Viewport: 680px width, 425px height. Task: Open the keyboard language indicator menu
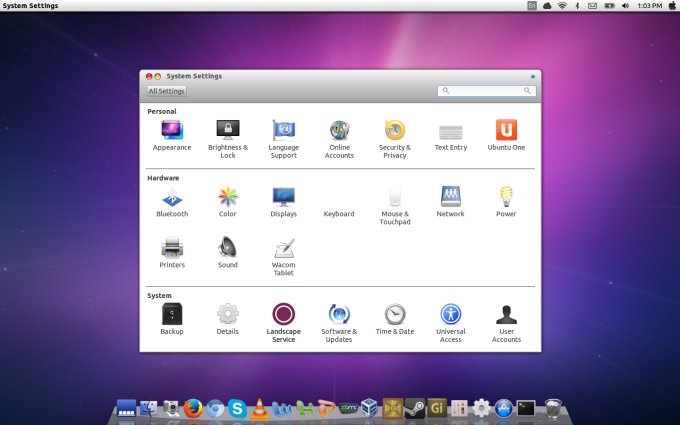532,6
